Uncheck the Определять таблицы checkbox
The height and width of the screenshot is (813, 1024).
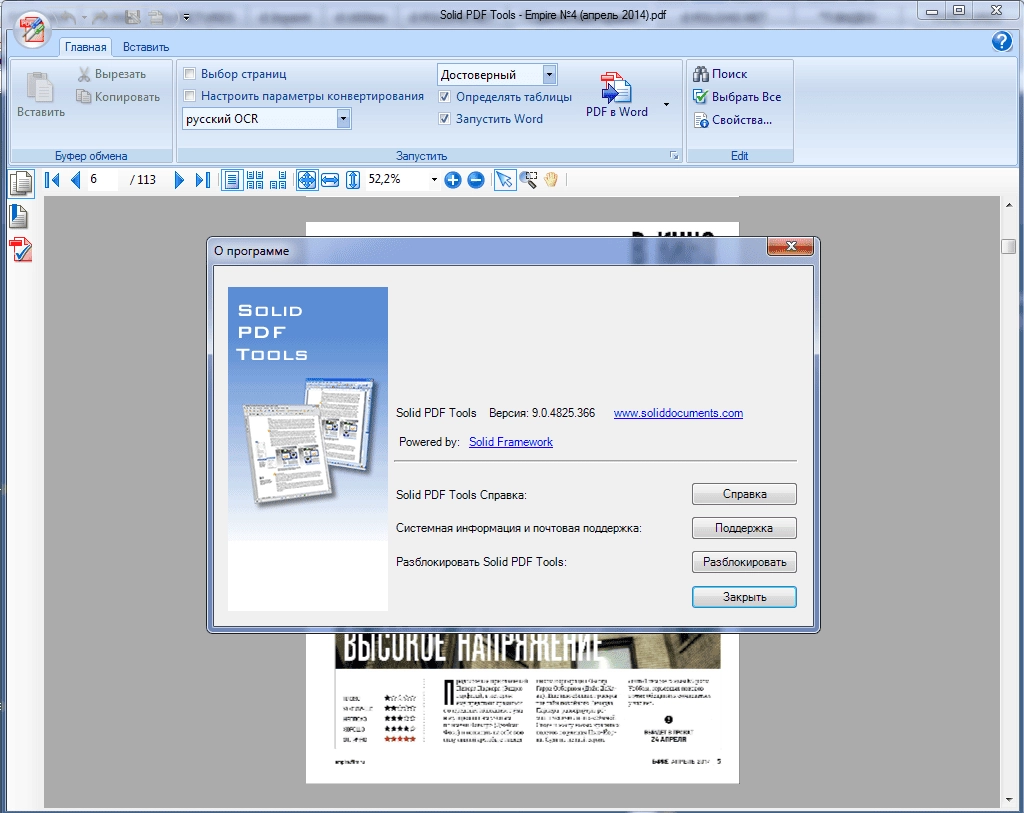(444, 97)
